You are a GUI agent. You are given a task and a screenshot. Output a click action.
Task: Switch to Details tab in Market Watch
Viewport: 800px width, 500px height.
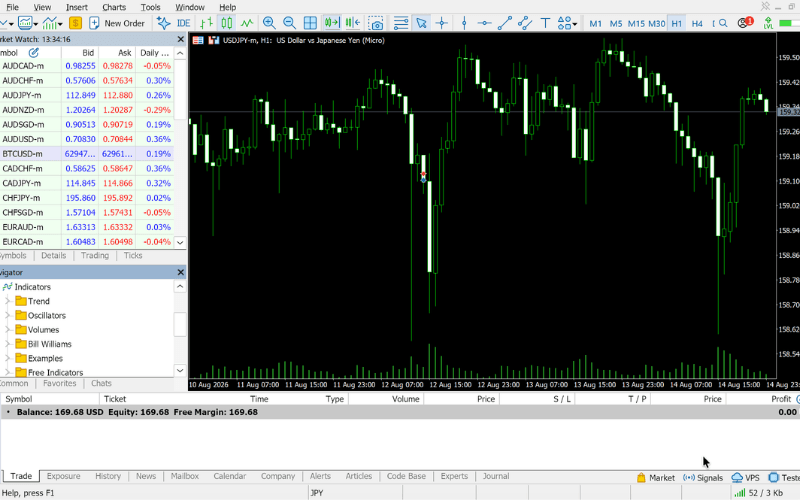(x=54, y=256)
